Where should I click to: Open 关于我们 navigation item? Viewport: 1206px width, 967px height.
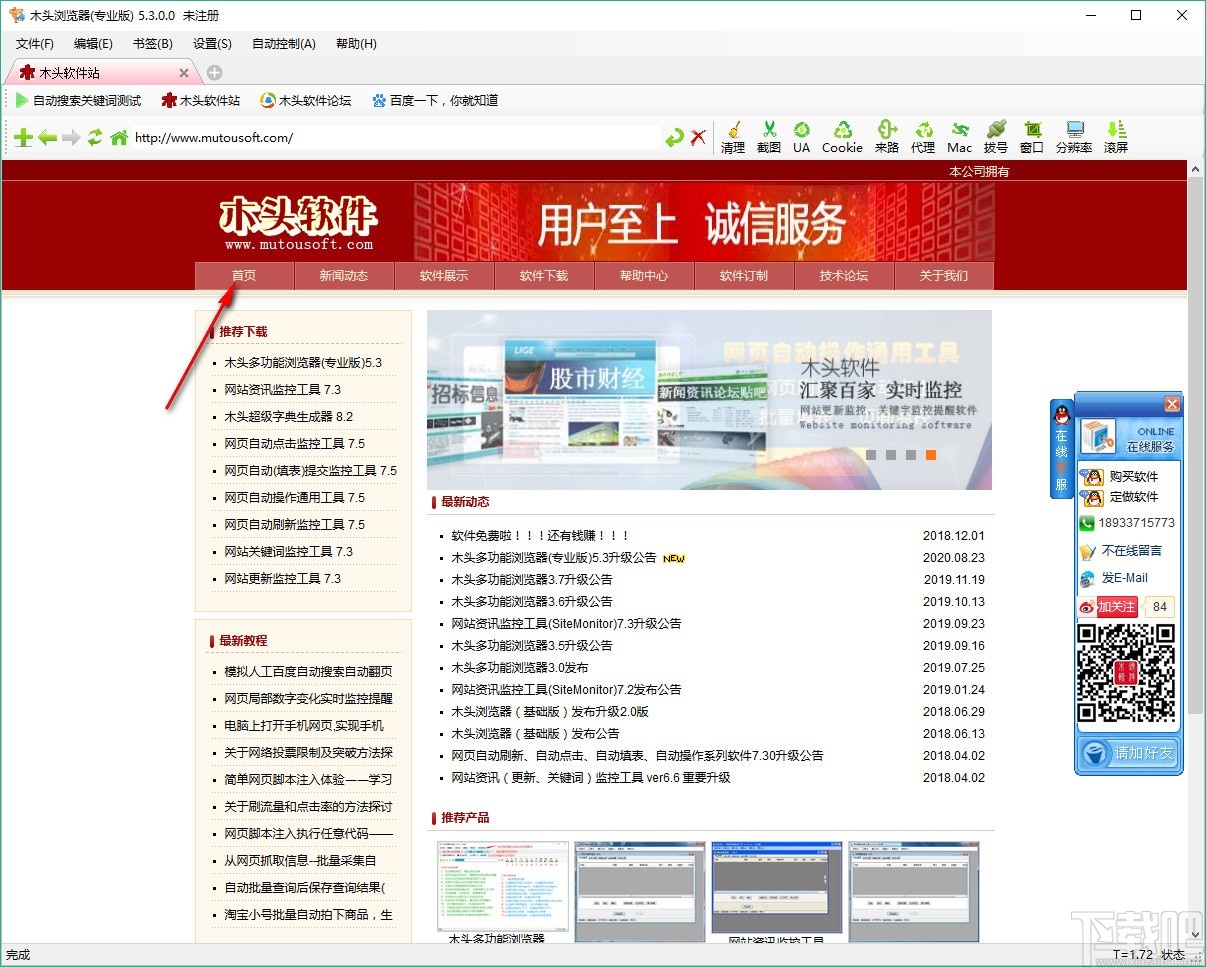[944, 276]
